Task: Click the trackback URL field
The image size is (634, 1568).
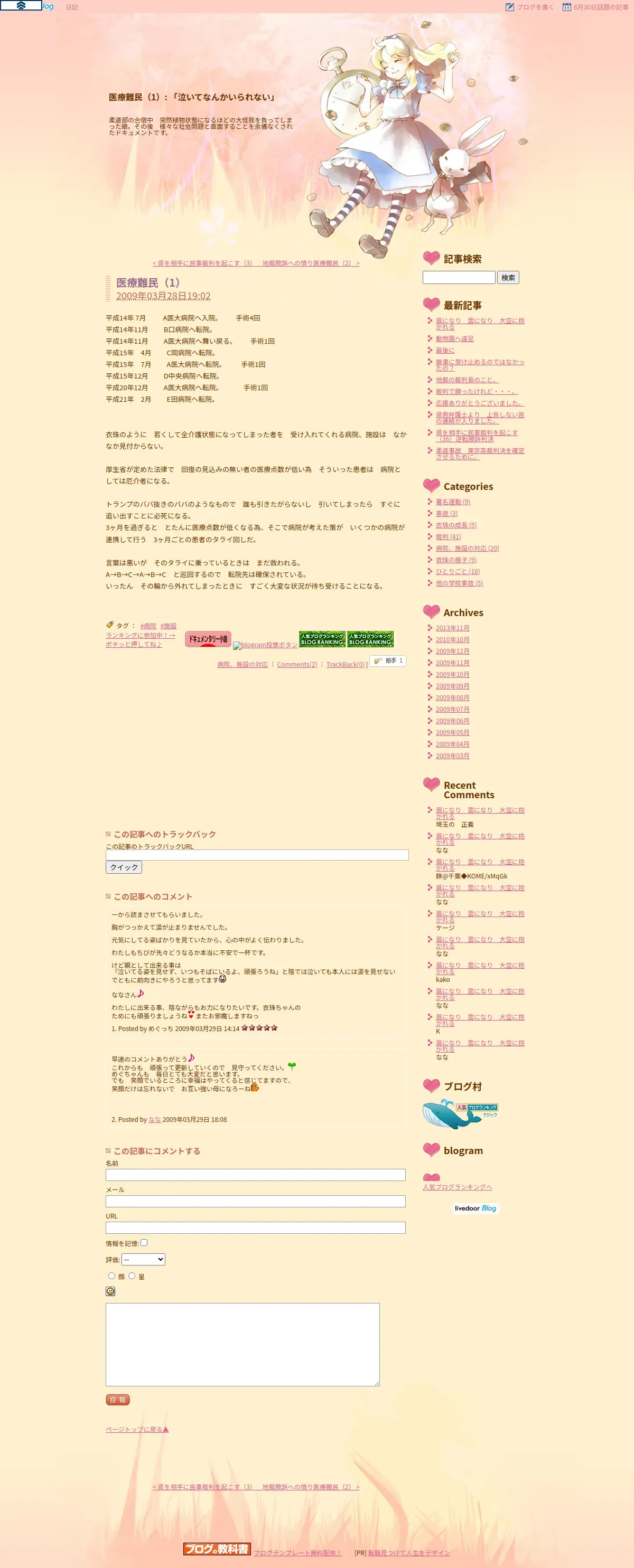Action: point(257,855)
